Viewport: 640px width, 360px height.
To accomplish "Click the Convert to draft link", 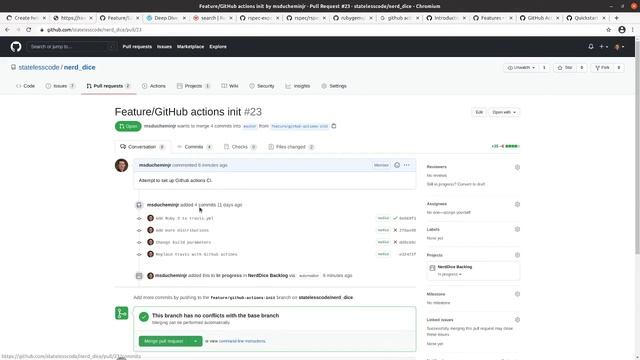I will tap(471, 184).
